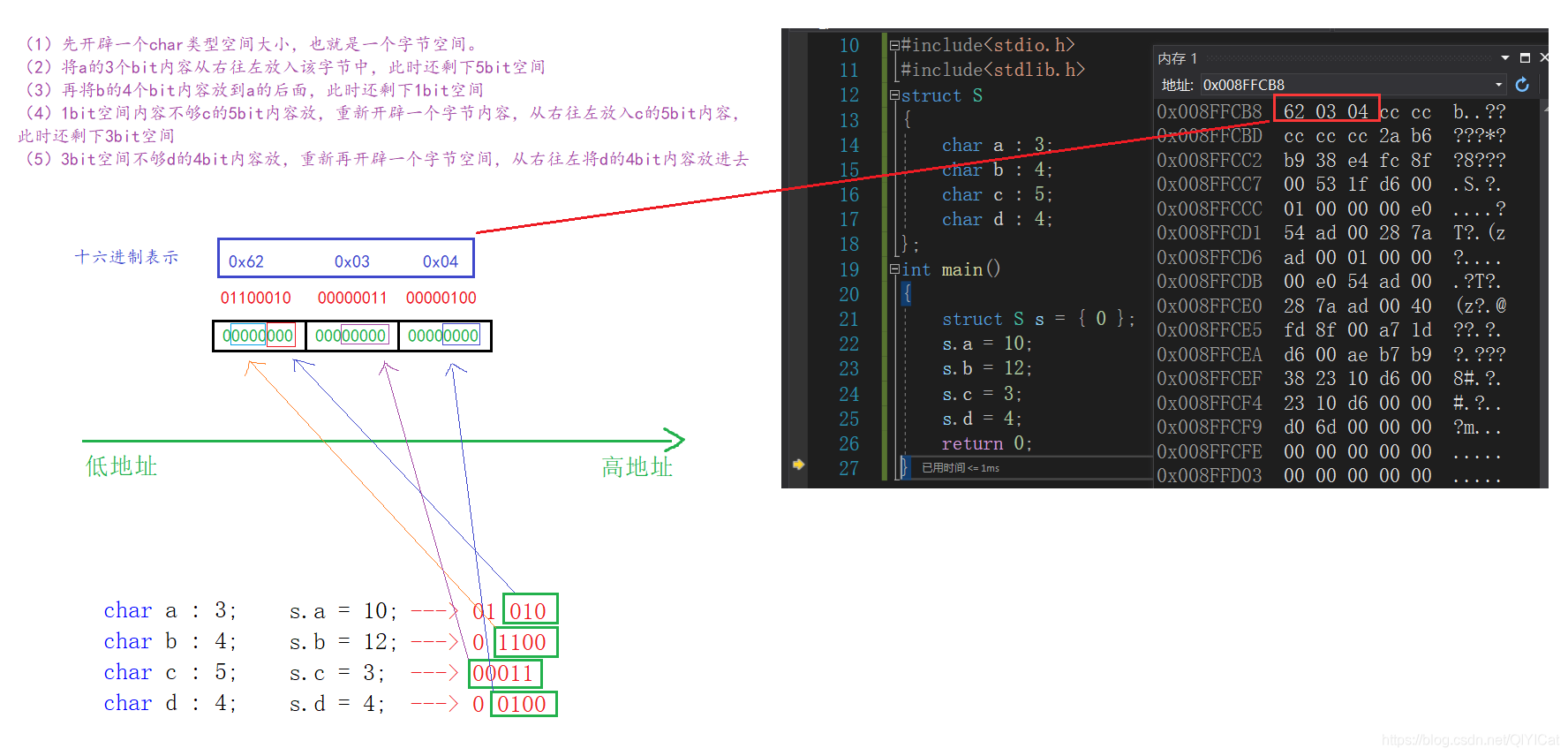Open the address history dropdown for 0x008FFCB8
1568x756 pixels.
click(x=1498, y=85)
